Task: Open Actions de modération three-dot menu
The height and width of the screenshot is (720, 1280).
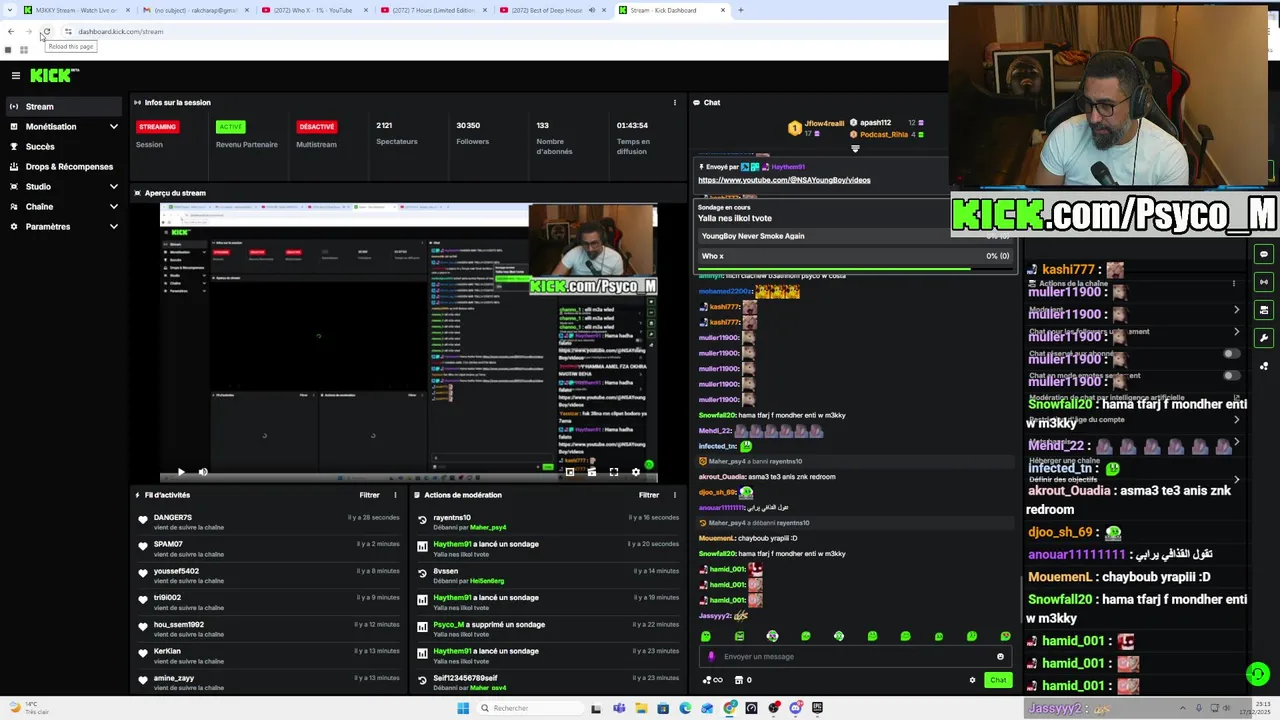Action: 675,495
